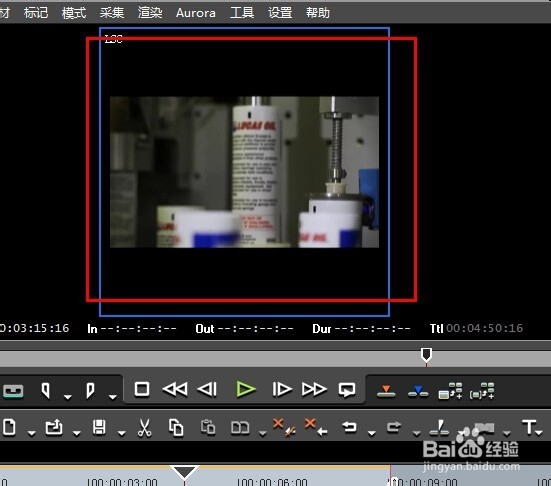
Task: Open the 采集 menu
Action: coord(112,13)
